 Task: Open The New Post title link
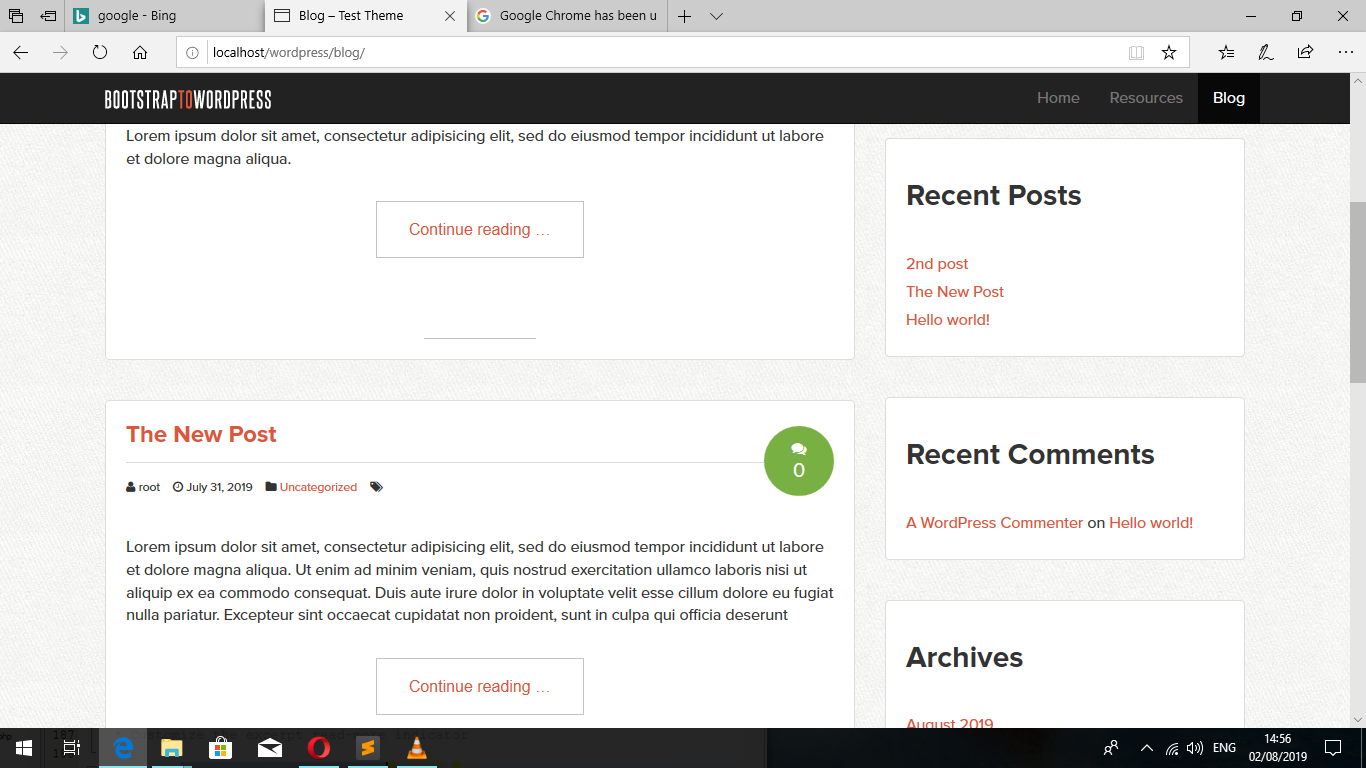tap(201, 434)
